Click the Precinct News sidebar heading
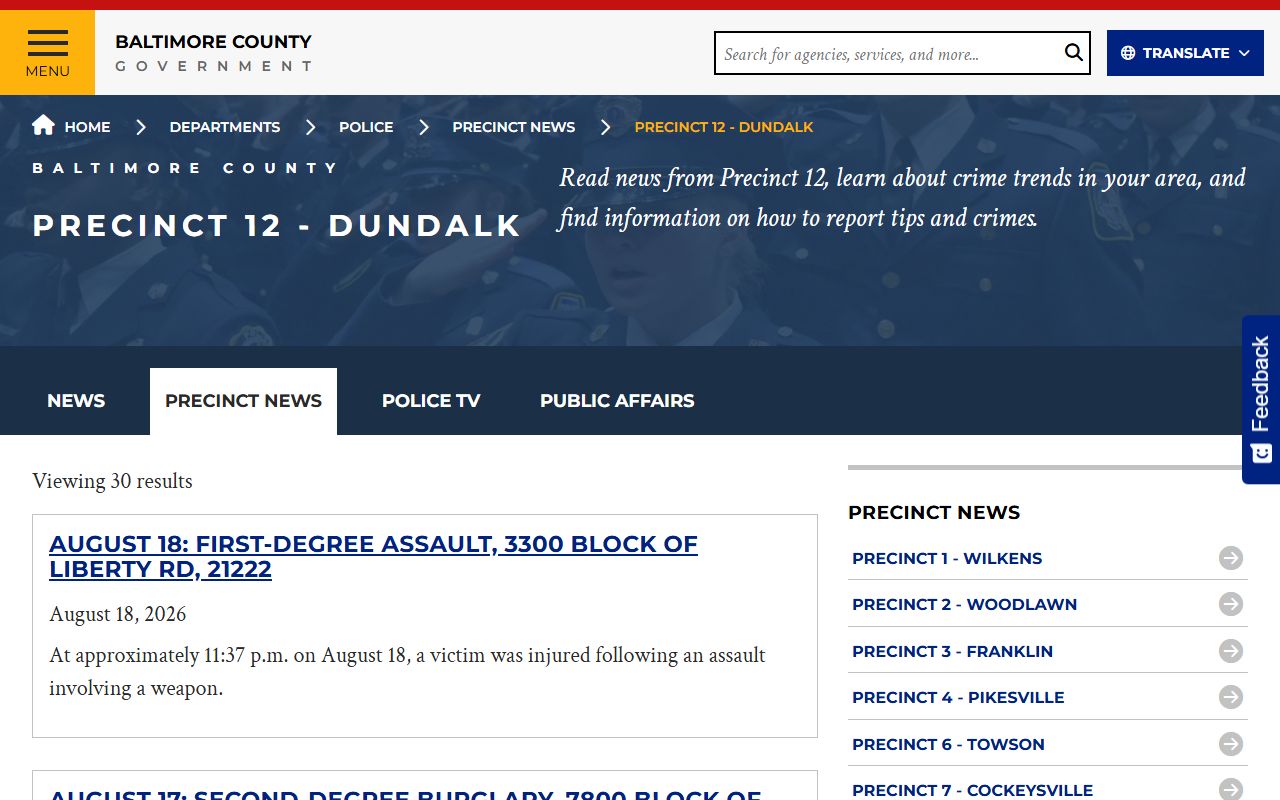Screen dimensions: 1280x800 [x=934, y=513]
